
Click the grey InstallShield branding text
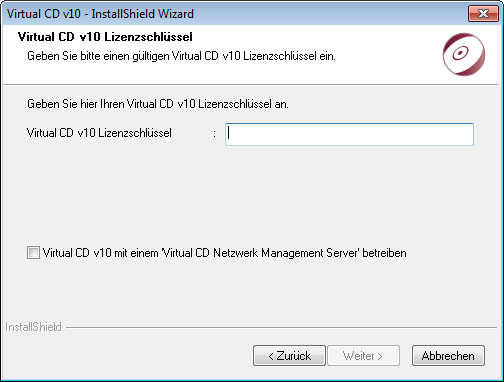point(33,327)
